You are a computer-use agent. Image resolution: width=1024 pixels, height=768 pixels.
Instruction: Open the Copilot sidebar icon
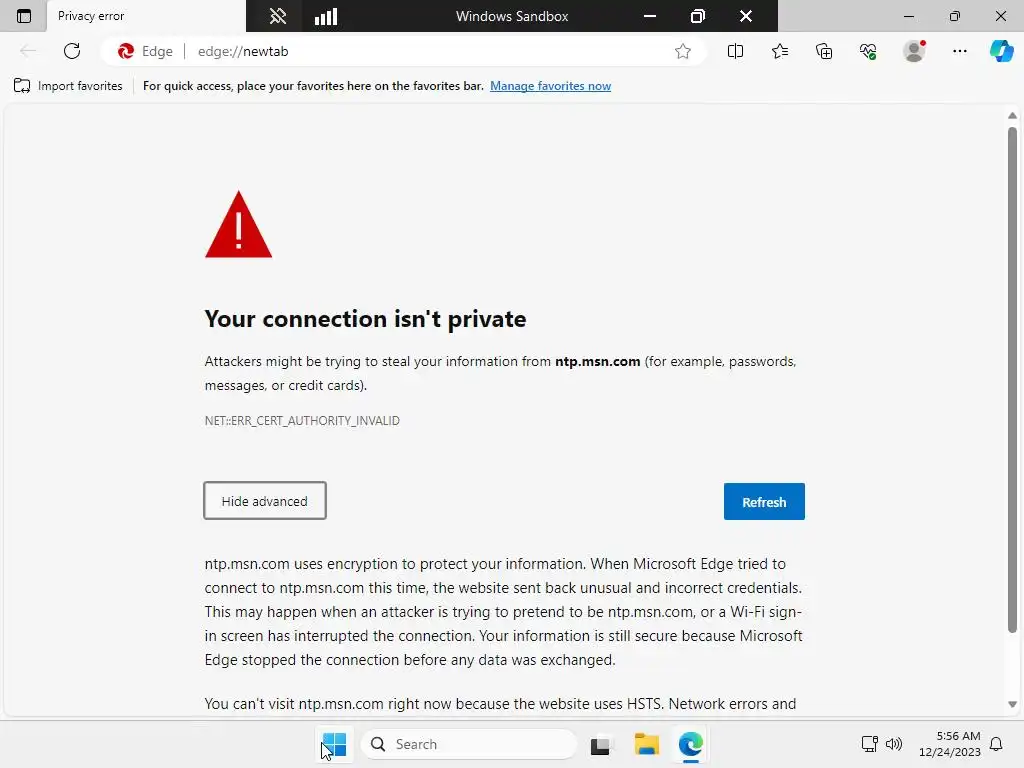click(x=1001, y=51)
